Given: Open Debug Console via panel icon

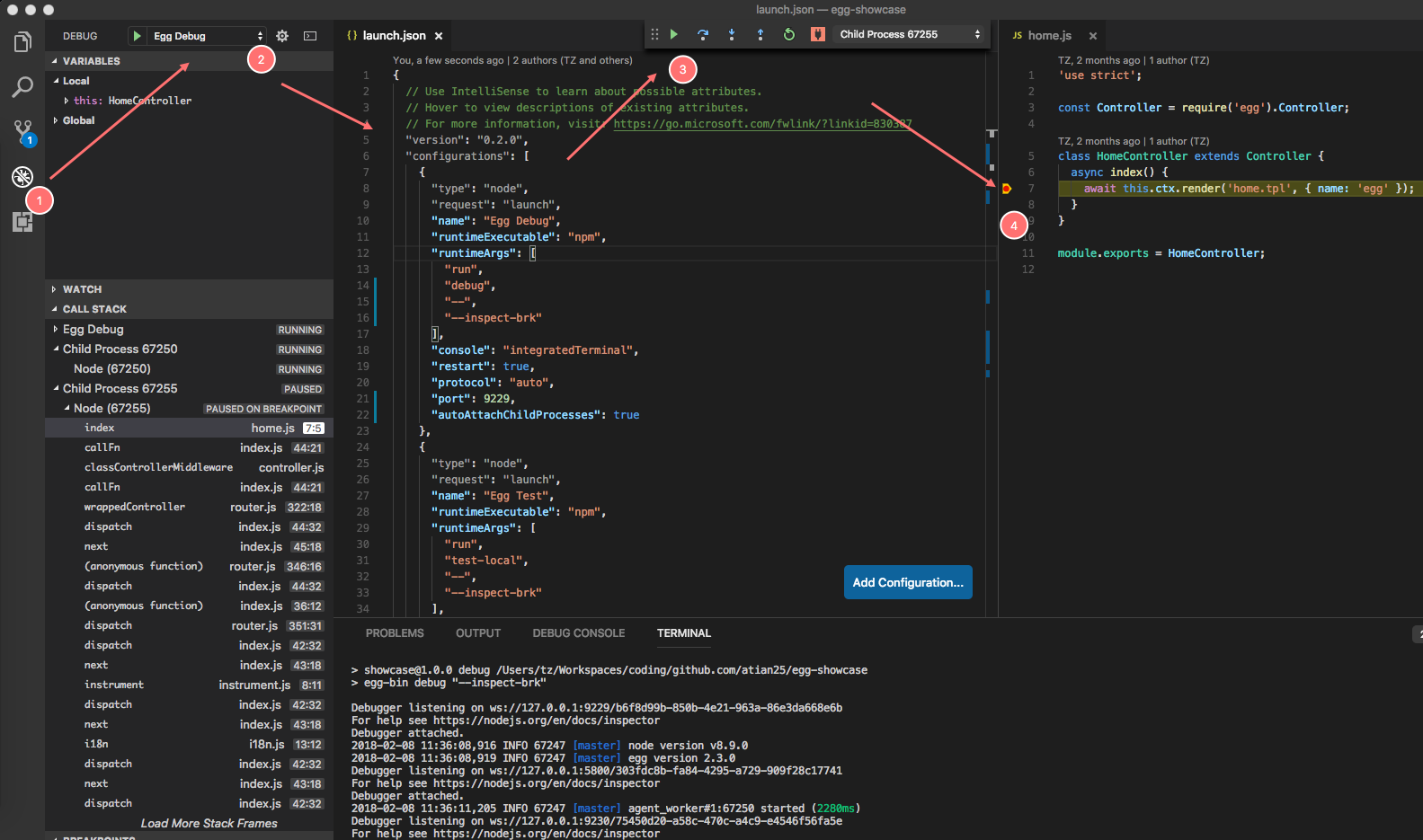Looking at the screenshot, I should pos(310,36).
